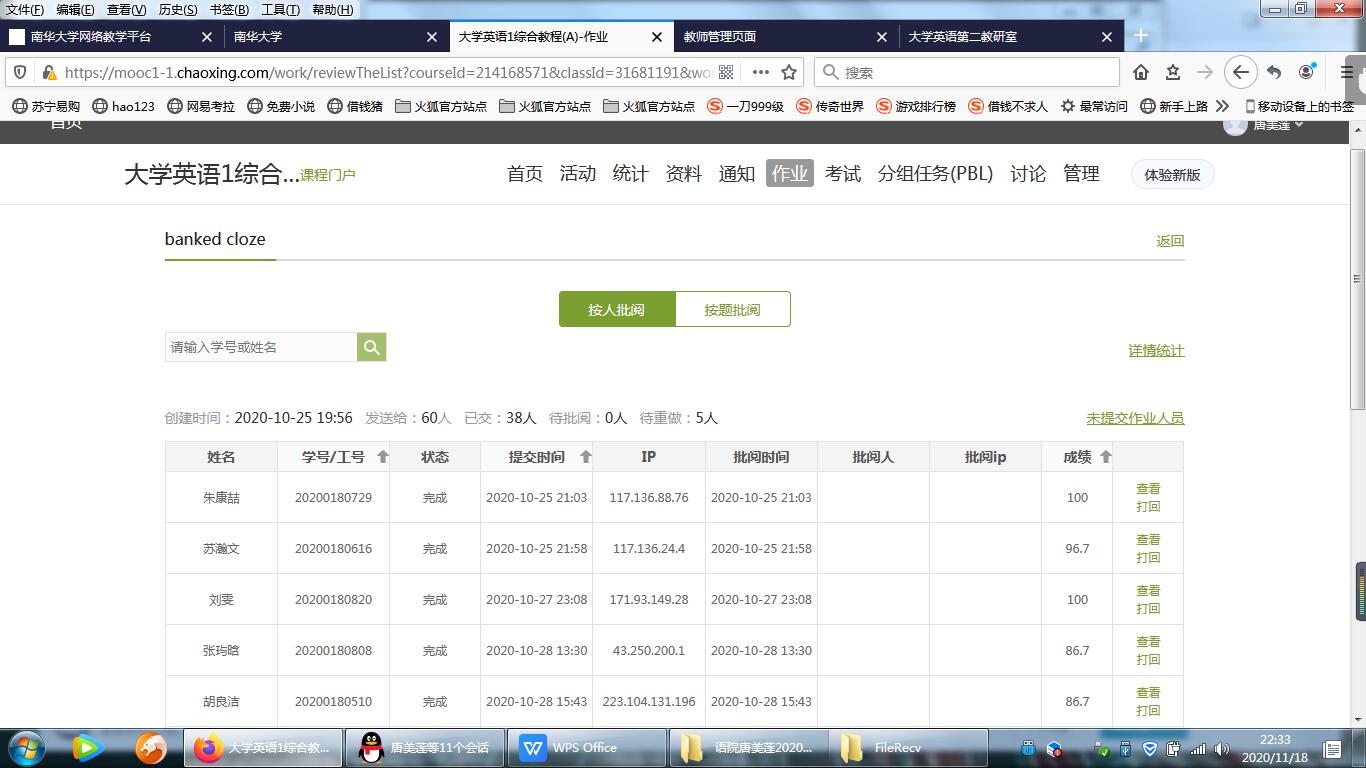Viewport: 1366px width, 768px height.
Task: Launch the orange leopard browser taskbar icon
Action: 151,748
